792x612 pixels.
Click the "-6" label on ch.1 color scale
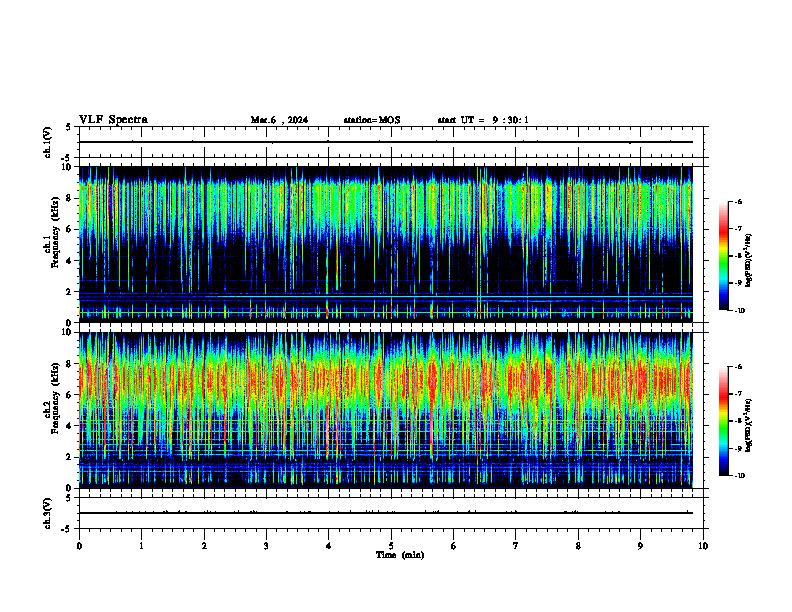738,201
